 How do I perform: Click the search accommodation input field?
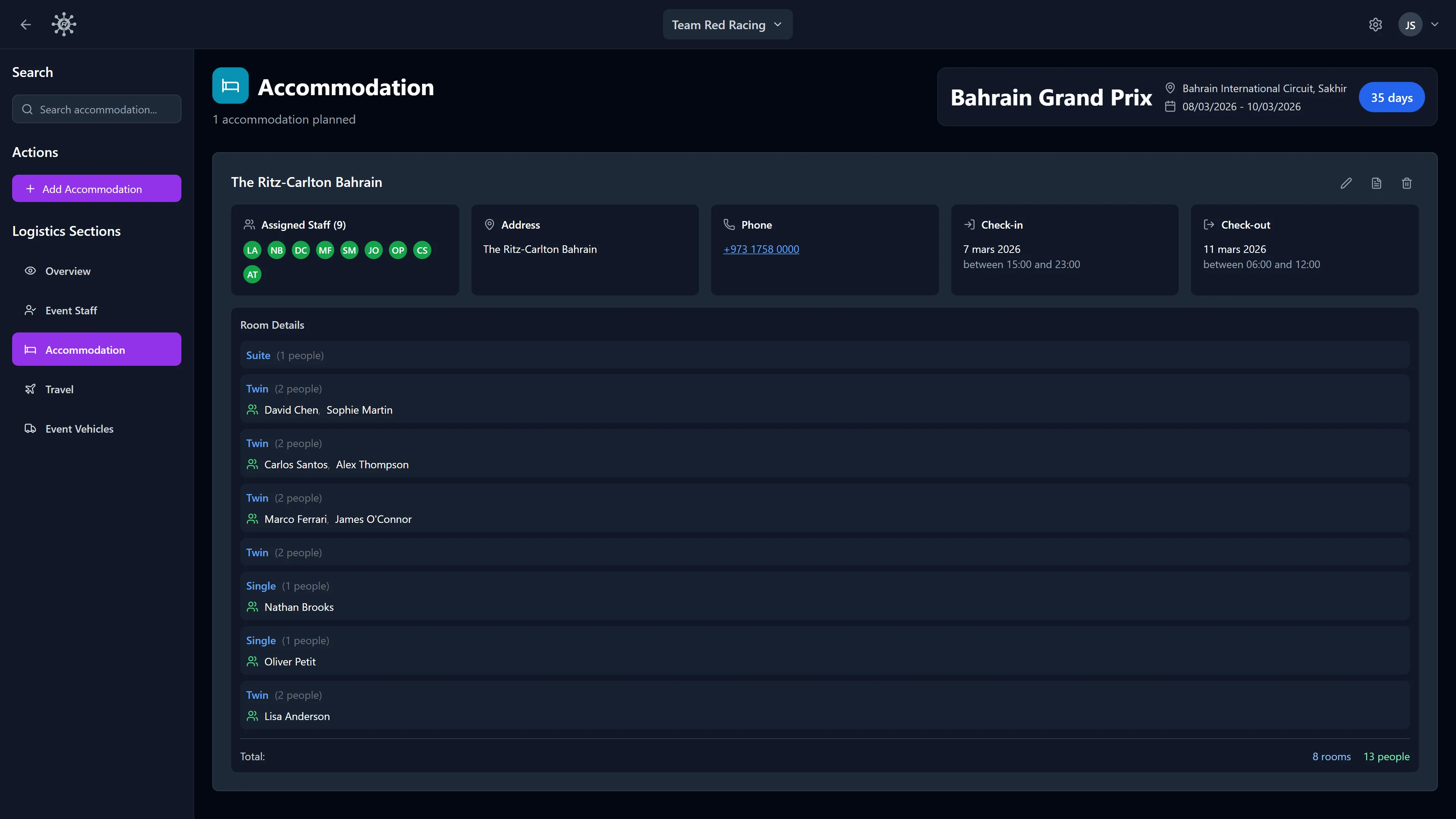click(x=96, y=109)
